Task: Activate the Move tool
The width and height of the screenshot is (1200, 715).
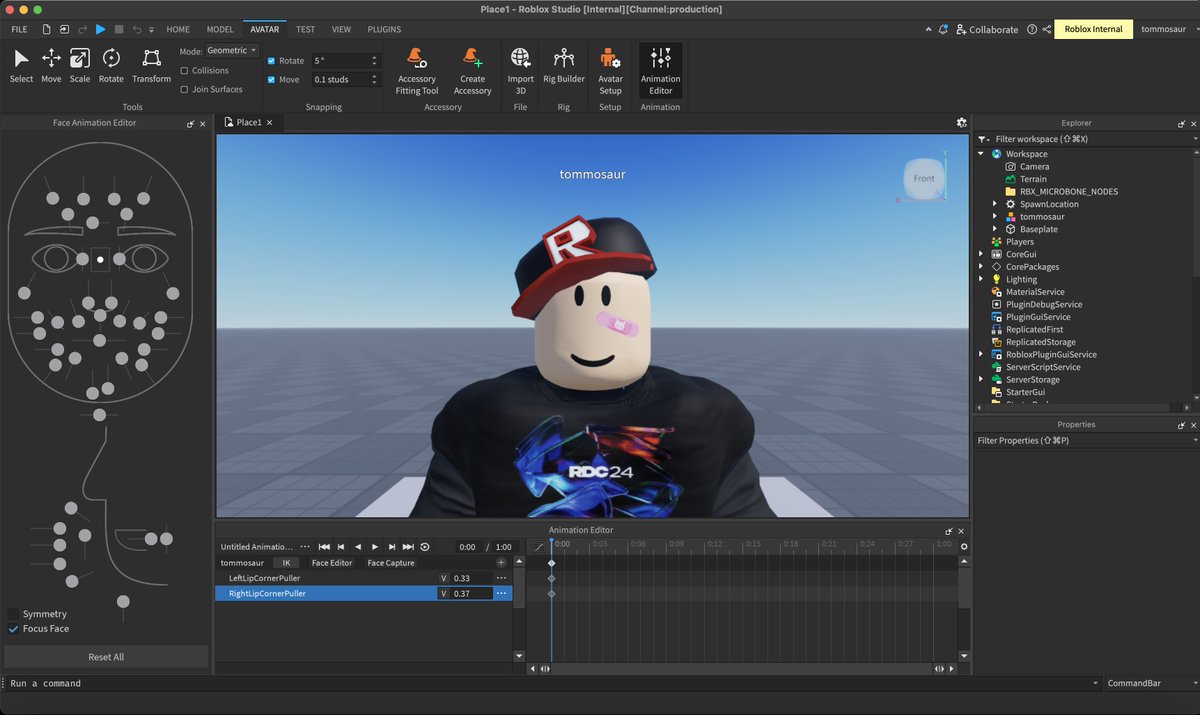Action: (x=51, y=66)
